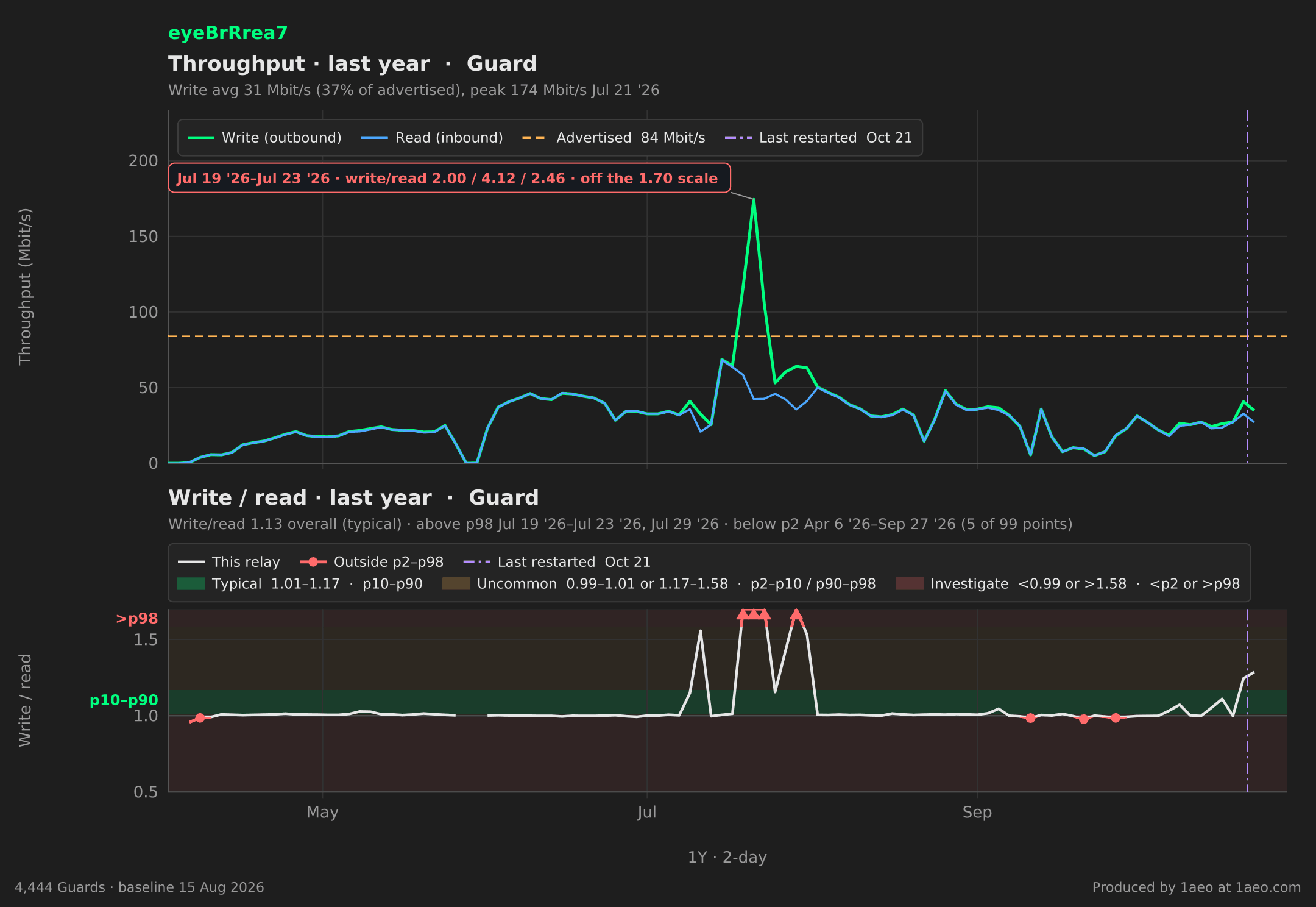Screen dimensions: 1316x907
Task: Click the Jul x-axis label
Action: (646, 813)
